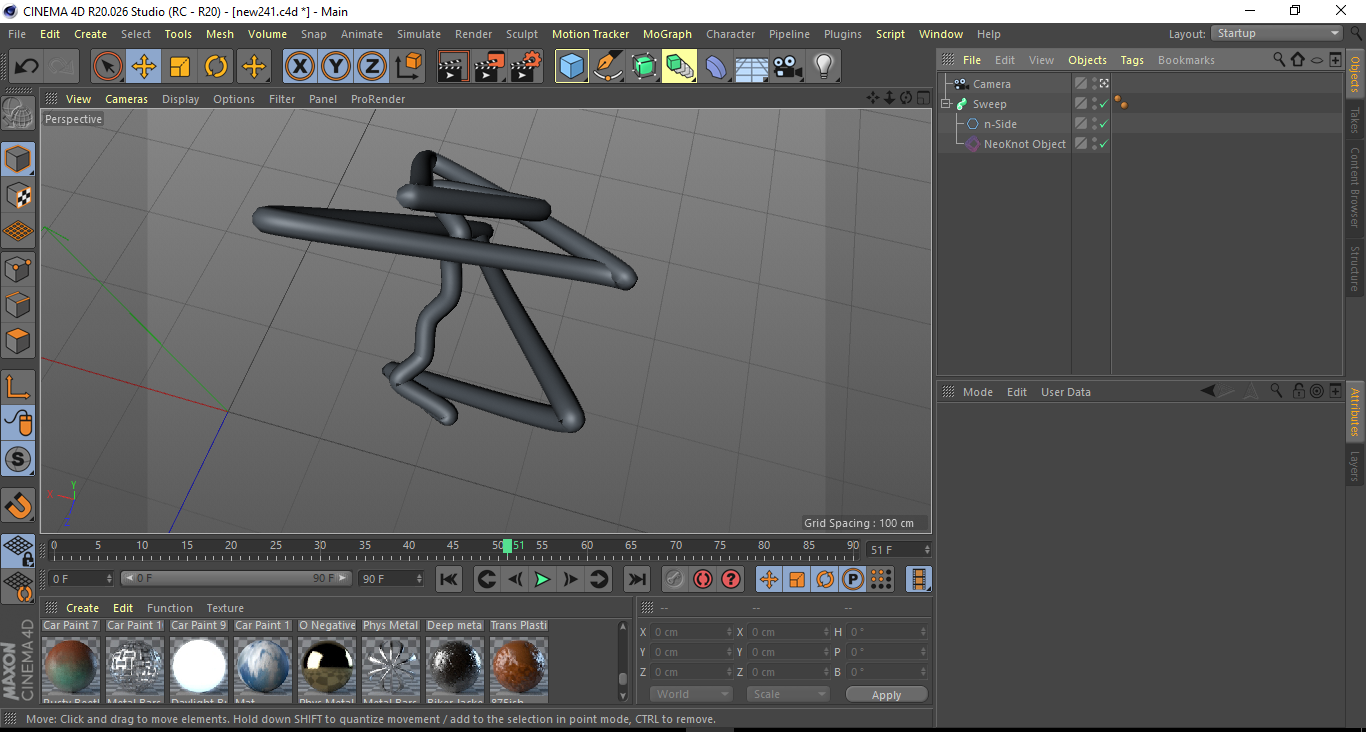1366x732 pixels.
Task: Toggle n-Side enabled checkmark
Action: pyautogui.click(x=1103, y=124)
